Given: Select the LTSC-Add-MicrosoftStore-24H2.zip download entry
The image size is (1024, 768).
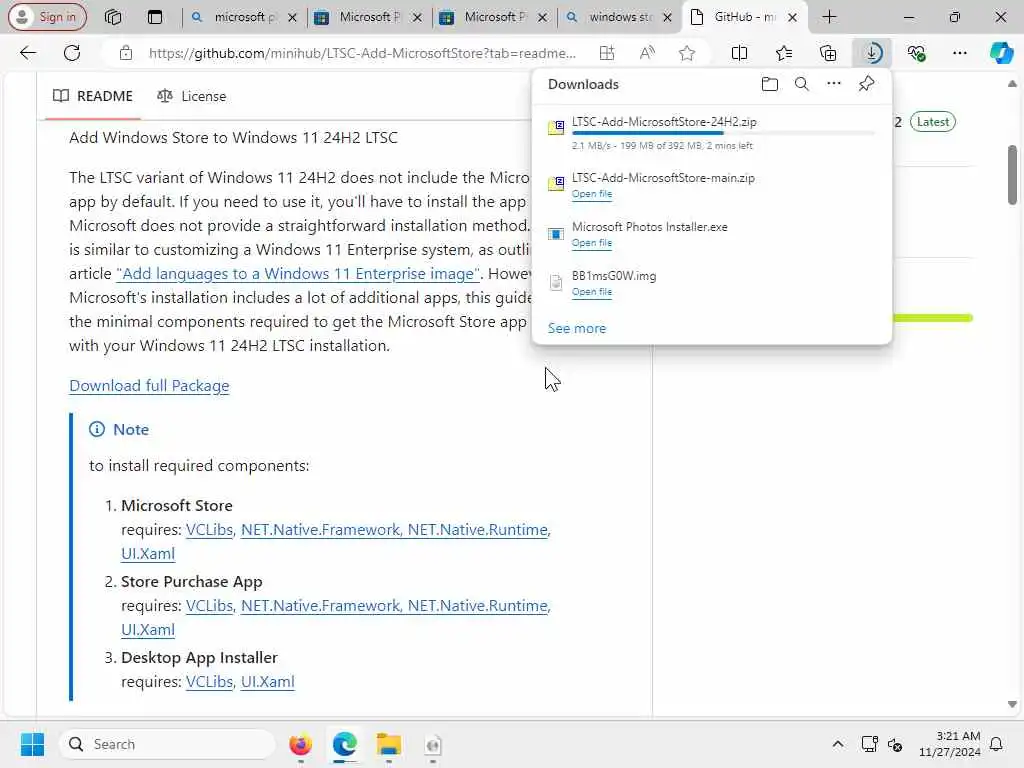Looking at the screenshot, I should coord(712,133).
